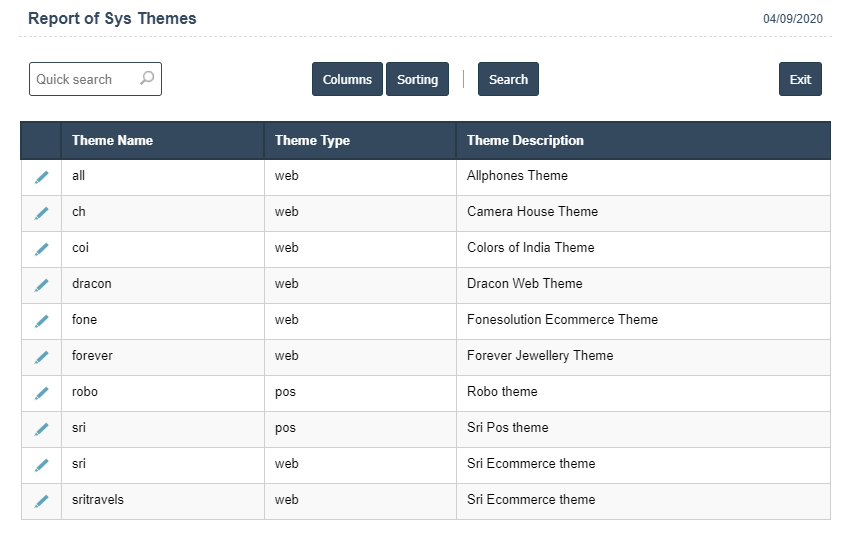This screenshot has width=848, height=533.
Task: Focus the Quick search input field
Action: [x=84, y=79]
